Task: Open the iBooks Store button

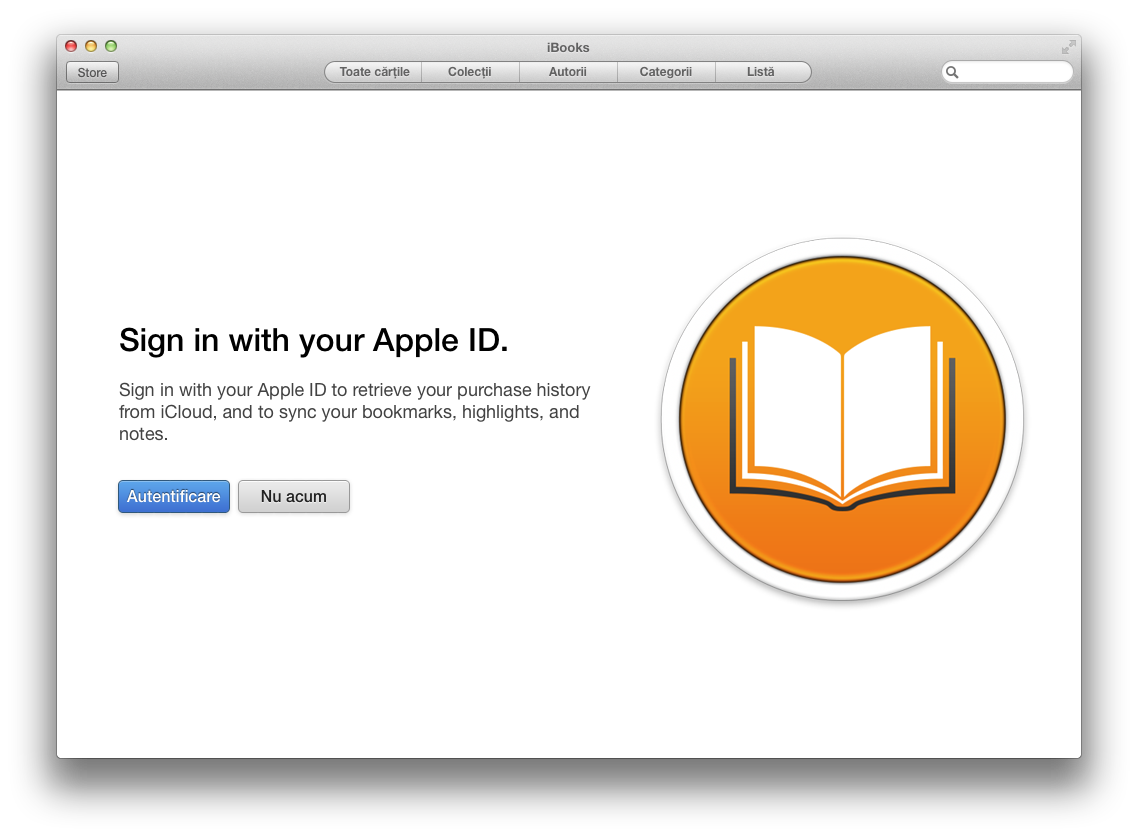Action: click(x=92, y=73)
